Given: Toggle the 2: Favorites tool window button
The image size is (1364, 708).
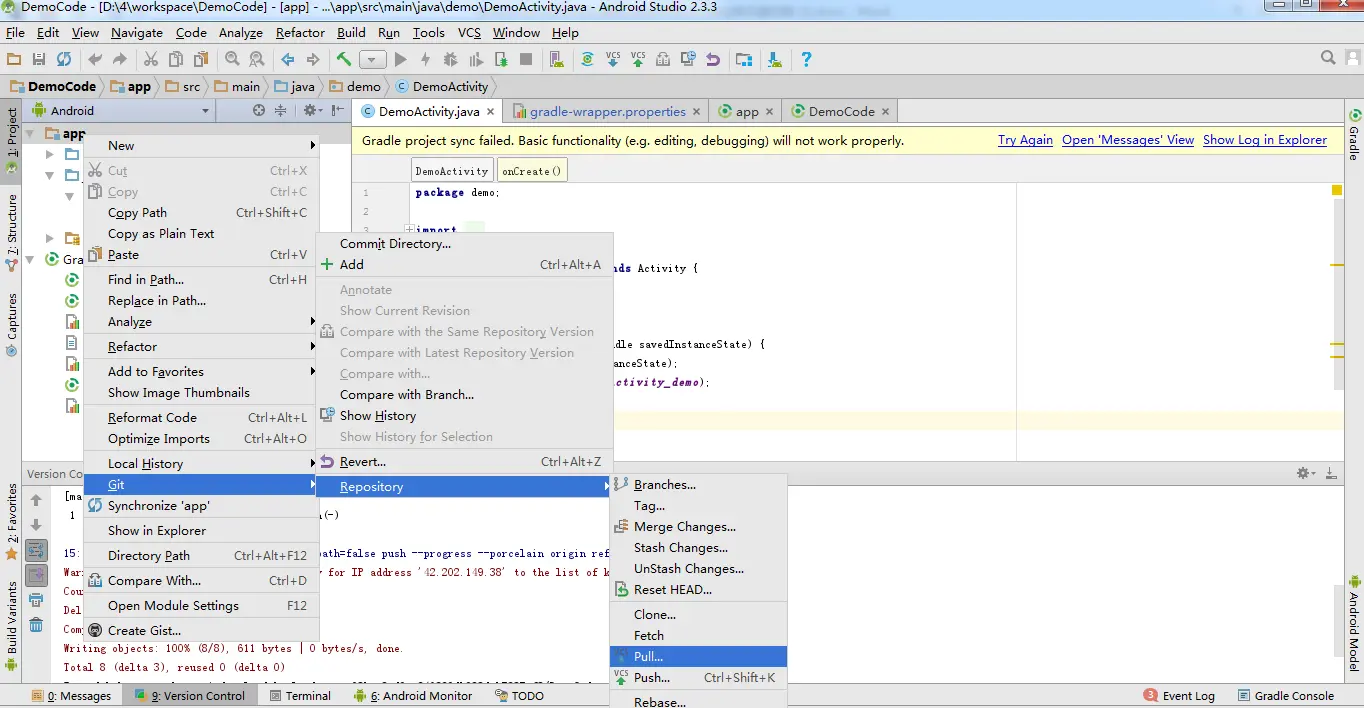Looking at the screenshot, I should pos(11,521).
